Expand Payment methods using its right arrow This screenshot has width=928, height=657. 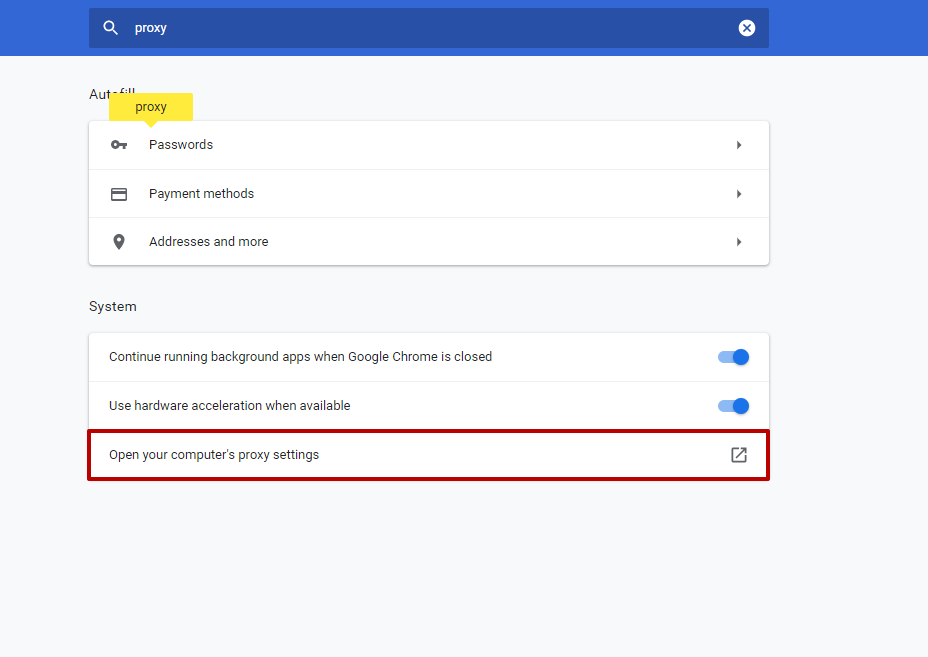point(739,194)
